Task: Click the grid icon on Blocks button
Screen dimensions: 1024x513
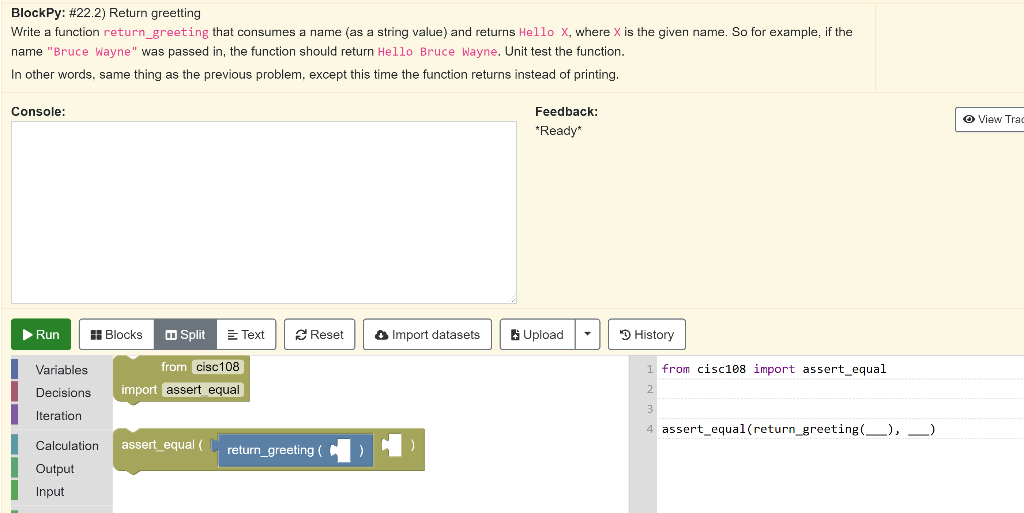Action: (x=96, y=335)
